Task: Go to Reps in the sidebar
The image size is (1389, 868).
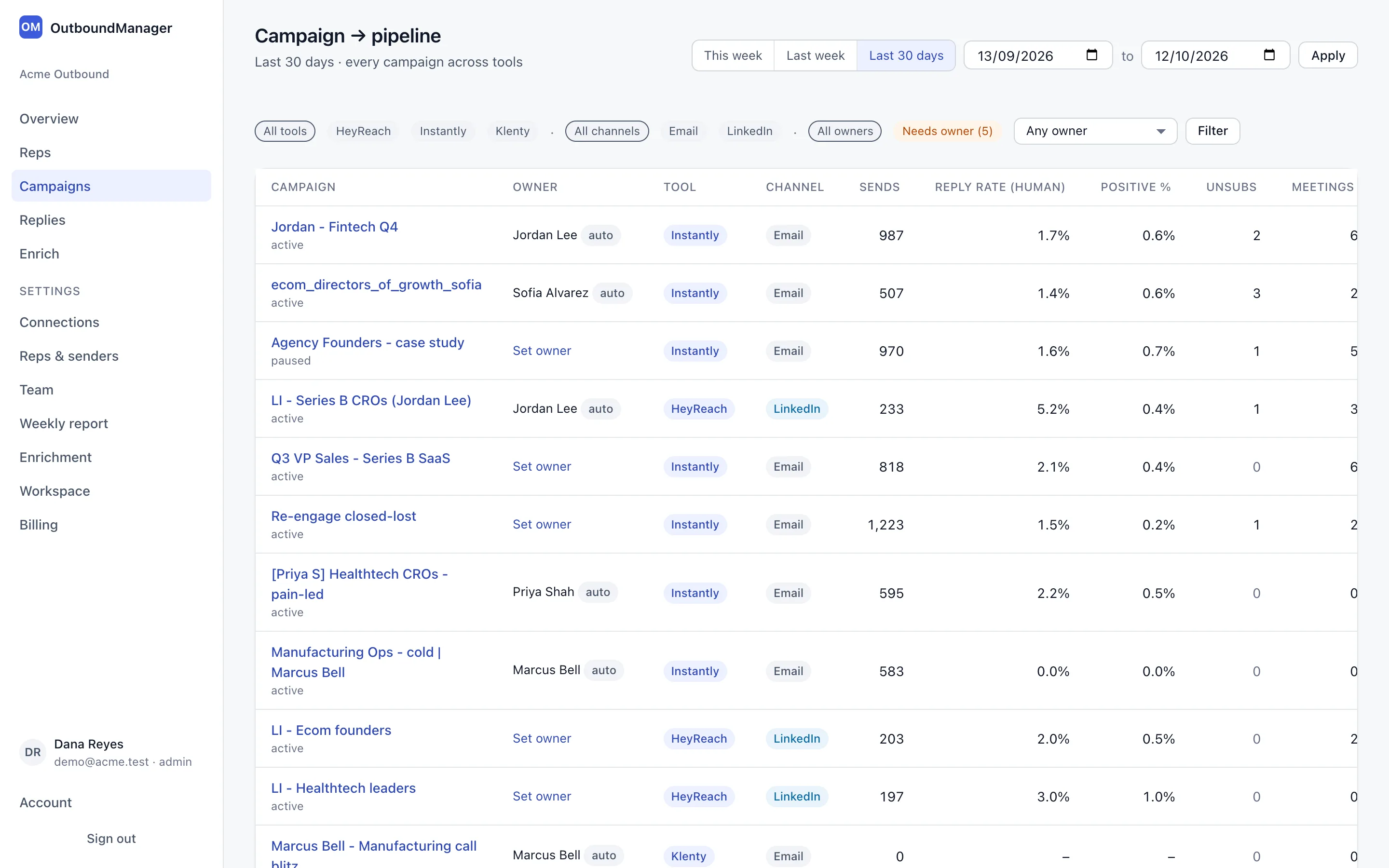Action: point(111,152)
